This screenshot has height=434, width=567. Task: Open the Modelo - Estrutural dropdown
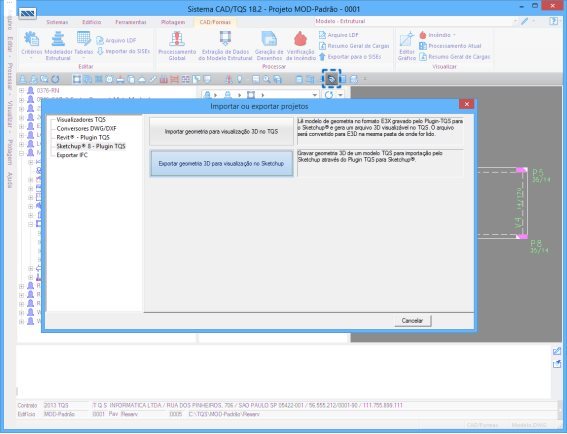pyautogui.click(x=515, y=22)
